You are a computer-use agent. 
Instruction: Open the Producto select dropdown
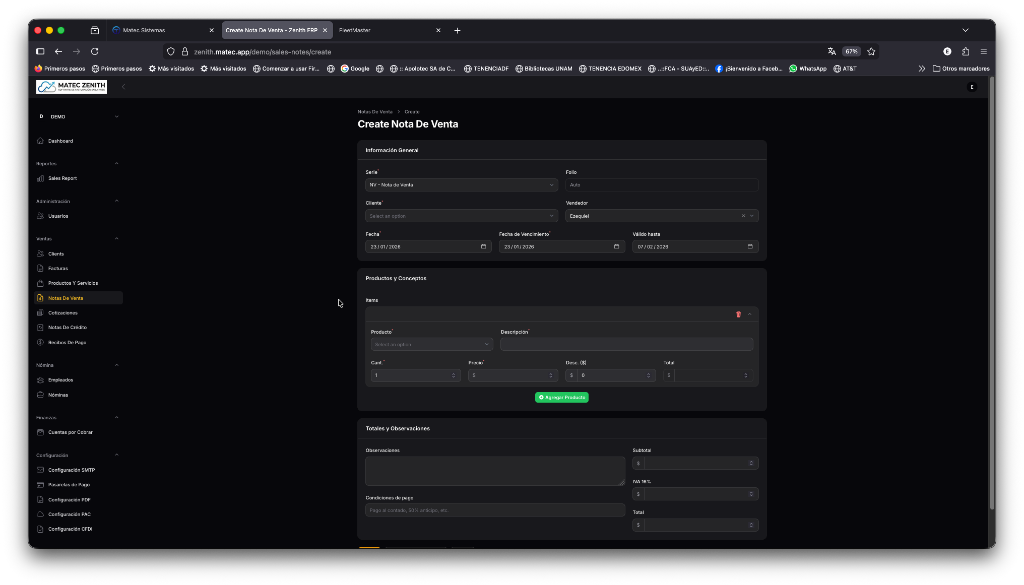click(x=431, y=344)
